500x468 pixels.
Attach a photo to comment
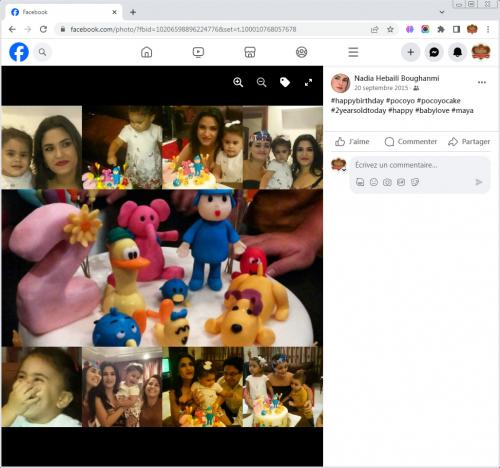point(387,182)
